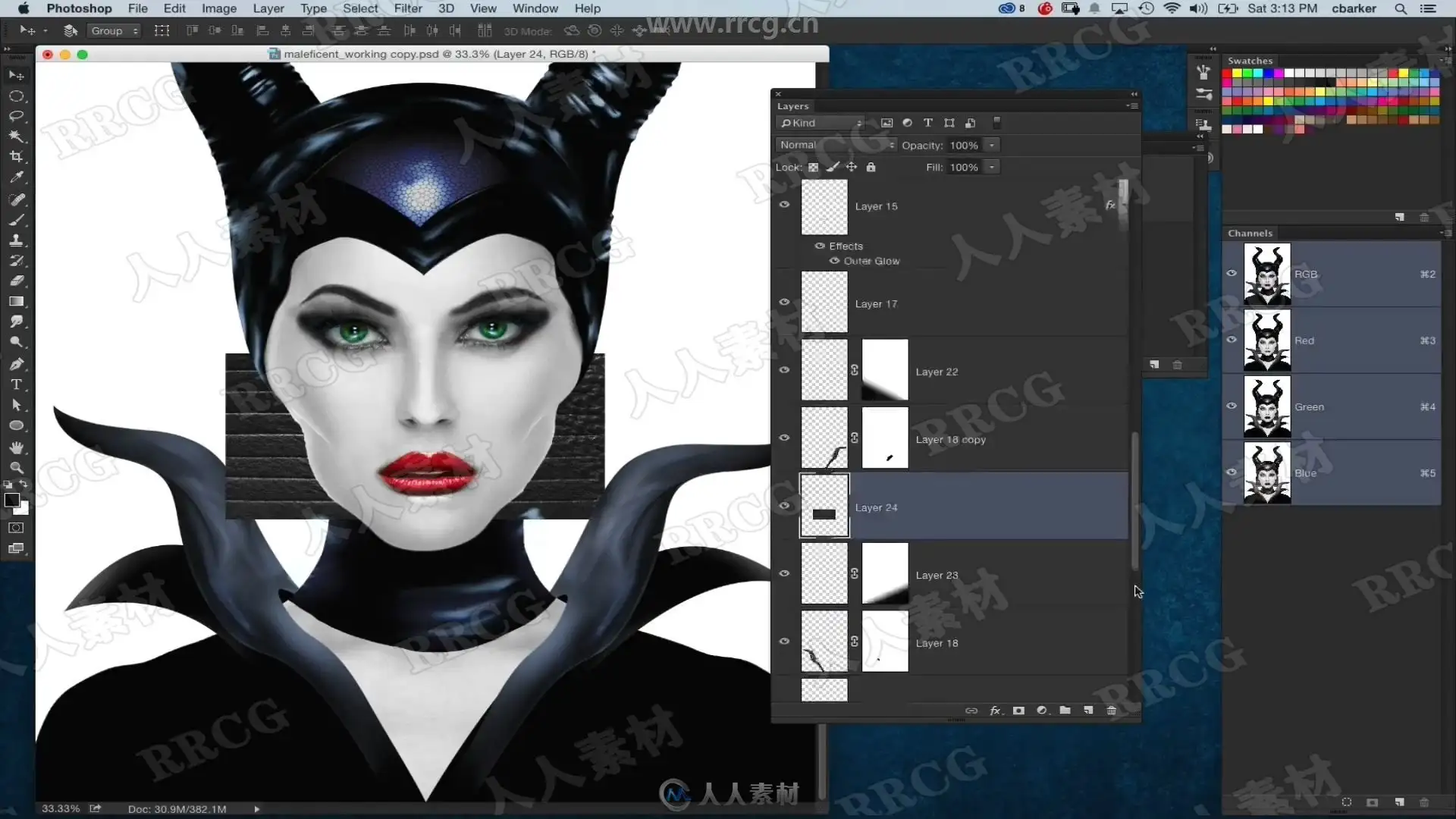The image size is (1456, 819).
Task: Select the Ellipse shape tool
Action: click(17, 425)
